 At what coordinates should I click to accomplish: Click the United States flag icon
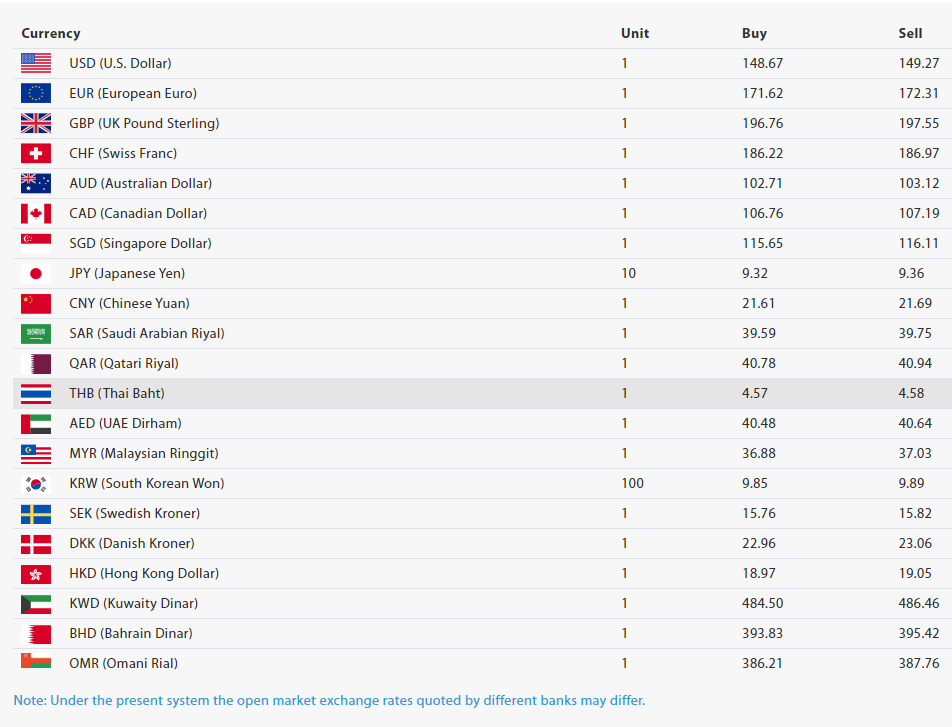pyautogui.click(x=36, y=63)
